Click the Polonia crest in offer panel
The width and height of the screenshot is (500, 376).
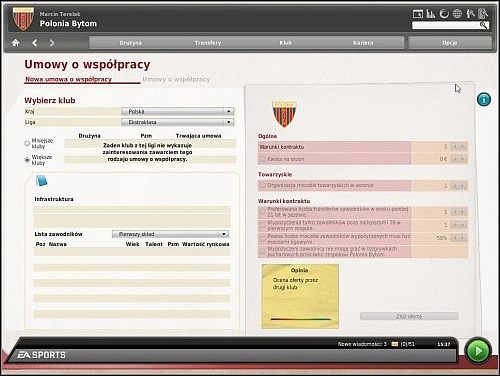[x=284, y=114]
